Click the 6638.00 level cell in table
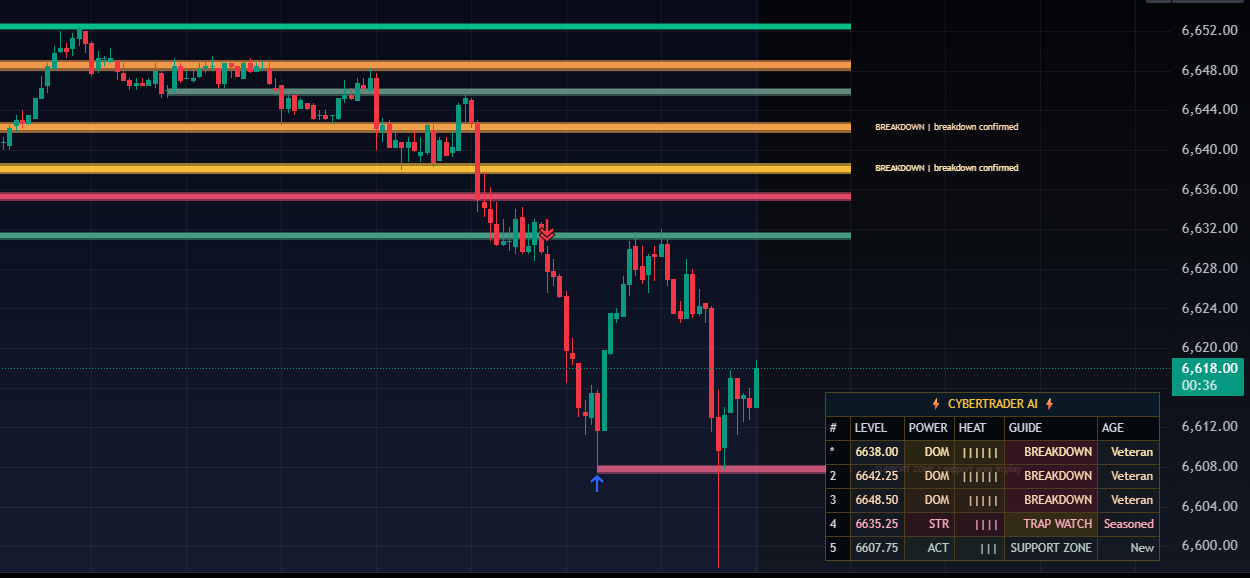 click(x=876, y=452)
